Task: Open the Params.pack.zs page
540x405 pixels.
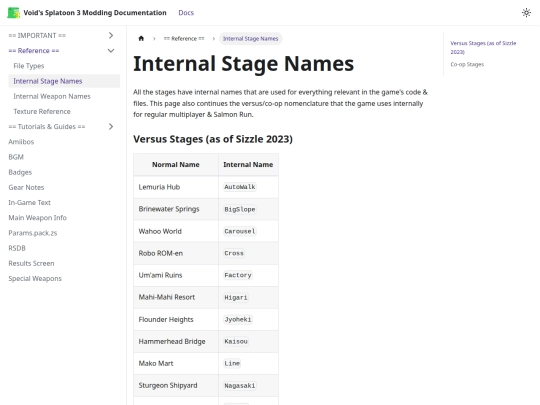Action: (33, 233)
